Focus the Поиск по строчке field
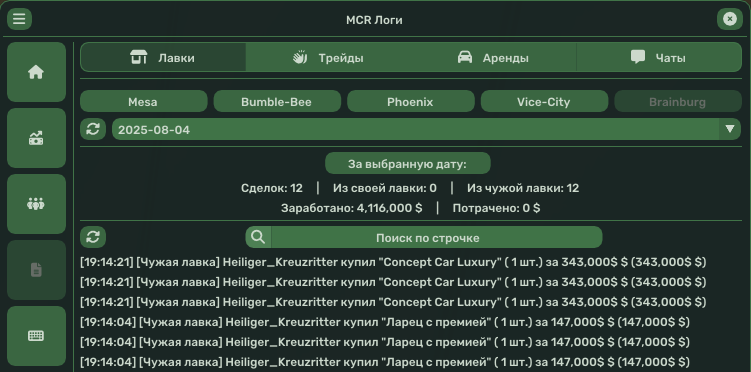This screenshot has height=372, width=751. pyautogui.click(x=436, y=237)
